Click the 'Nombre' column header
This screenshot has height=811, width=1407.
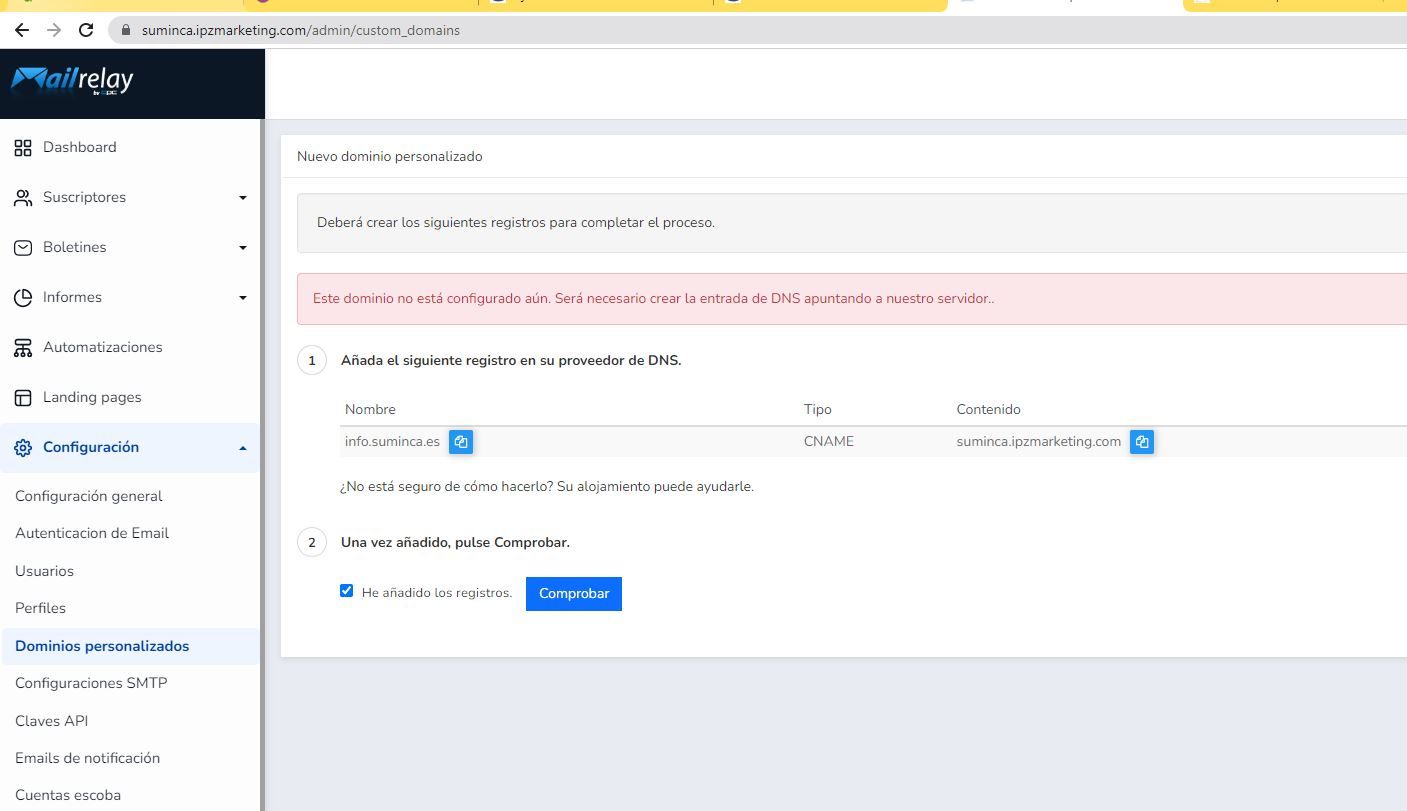click(370, 409)
